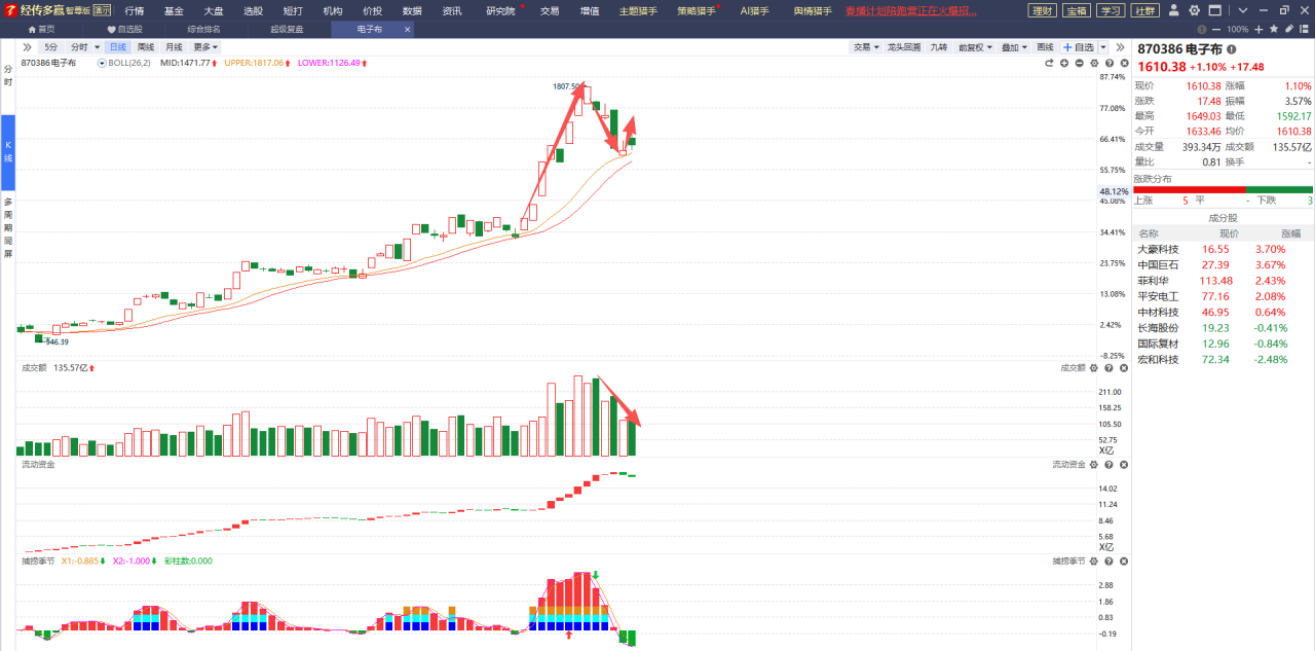Open 成交额 panel settings gear

(1094, 368)
